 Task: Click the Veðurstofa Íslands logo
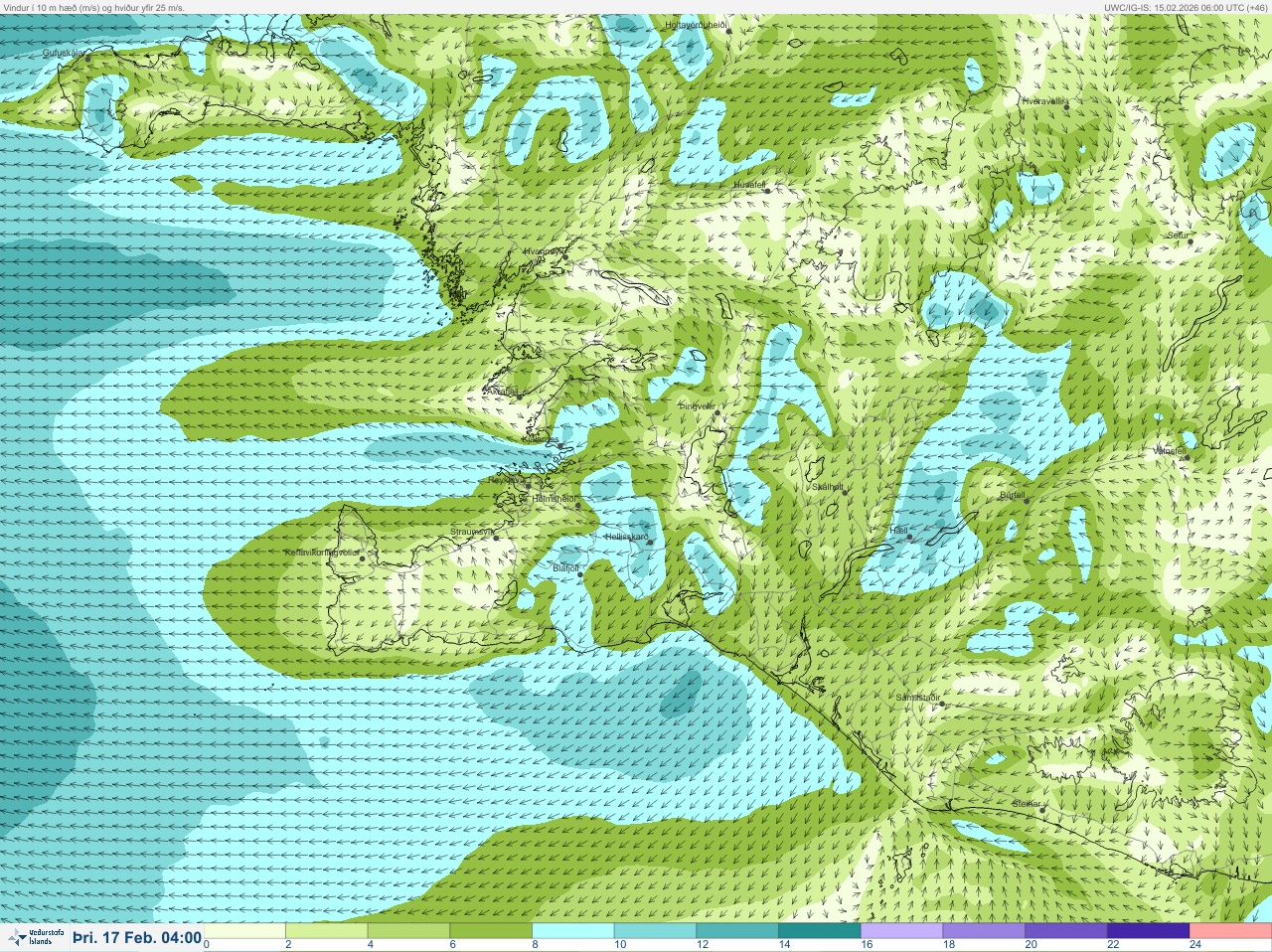point(35,937)
